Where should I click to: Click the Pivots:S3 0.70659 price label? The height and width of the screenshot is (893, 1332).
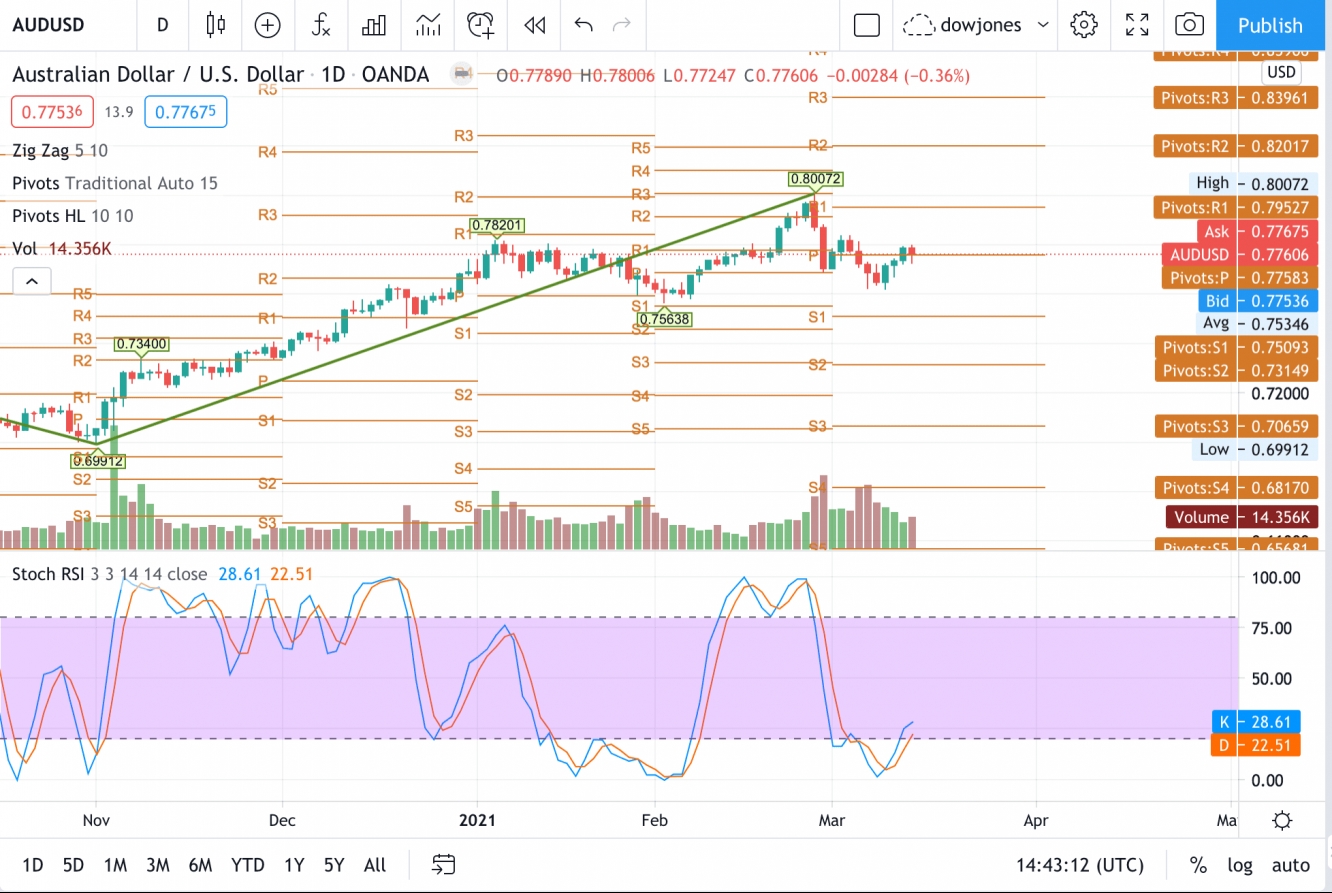coord(1235,426)
